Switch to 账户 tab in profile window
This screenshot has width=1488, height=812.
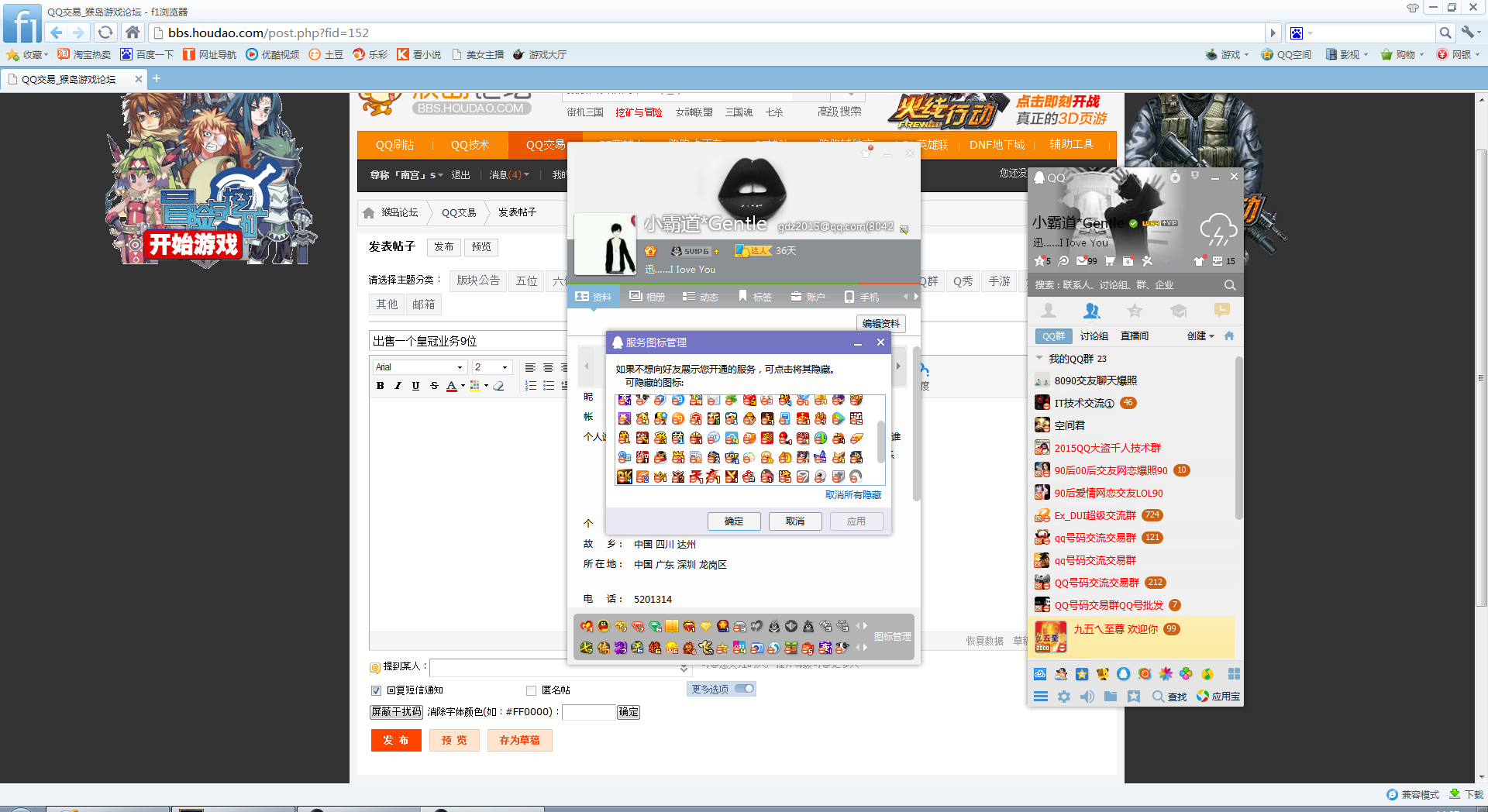(x=808, y=297)
